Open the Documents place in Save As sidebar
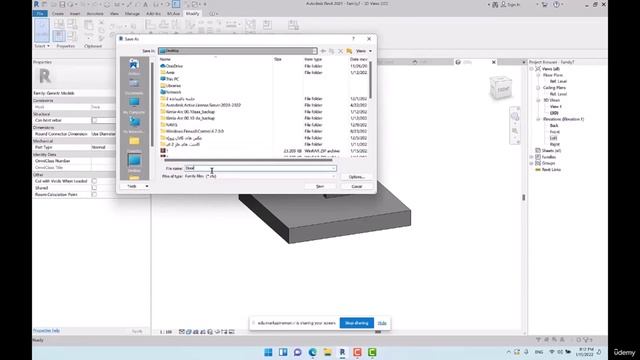Image resolution: width=640 pixels, height=360 pixels. click(134, 86)
